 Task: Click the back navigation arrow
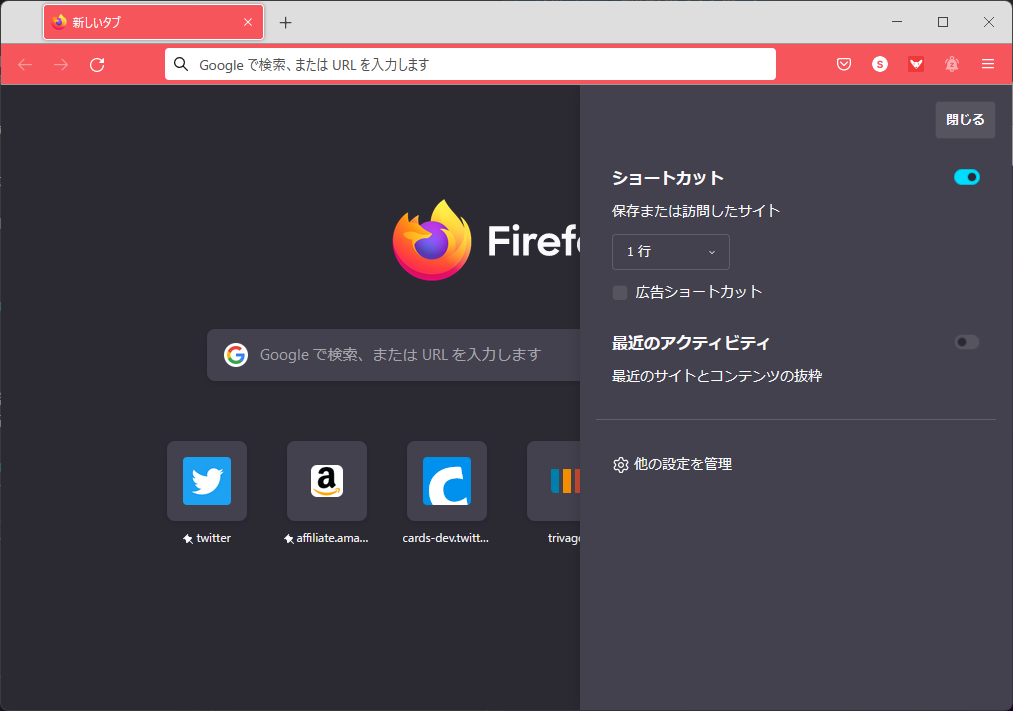click(x=24, y=64)
